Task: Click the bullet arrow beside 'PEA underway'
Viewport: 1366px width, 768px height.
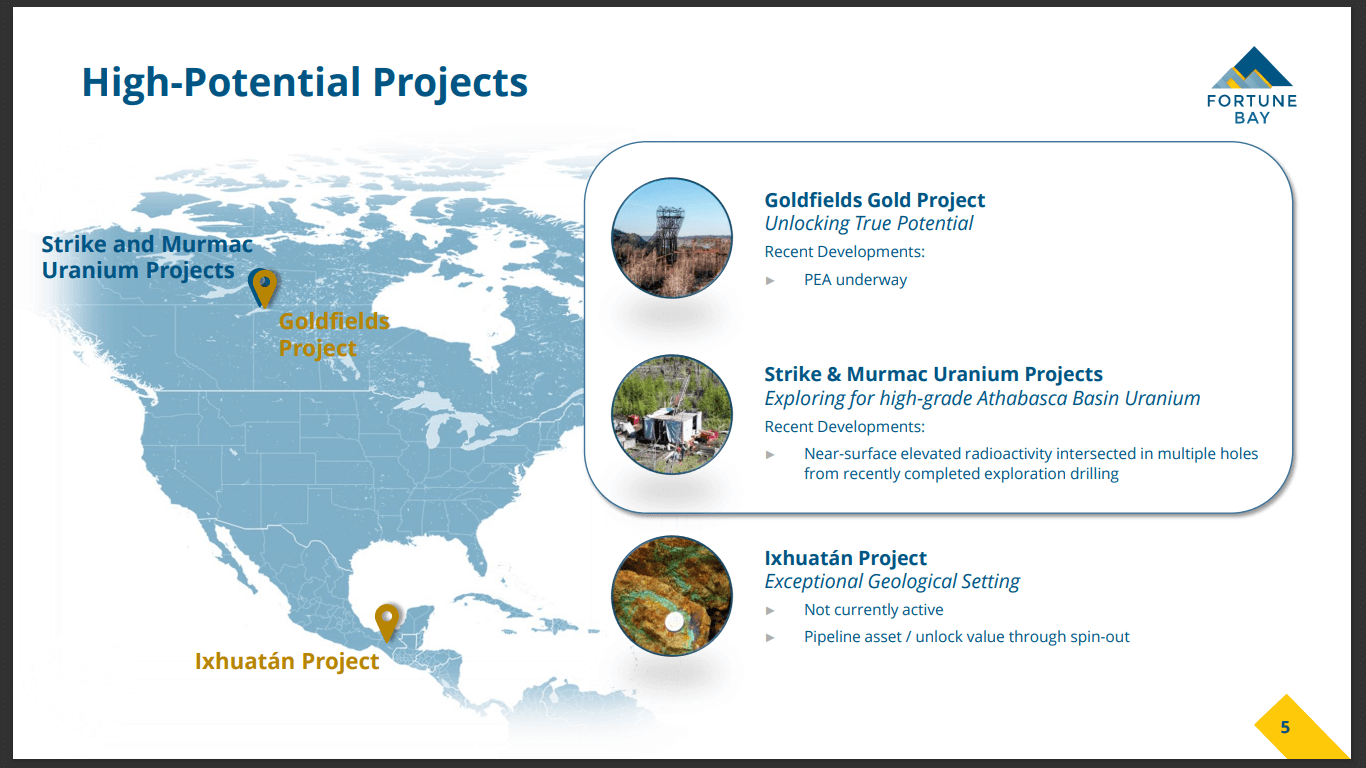Action: pos(770,280)
